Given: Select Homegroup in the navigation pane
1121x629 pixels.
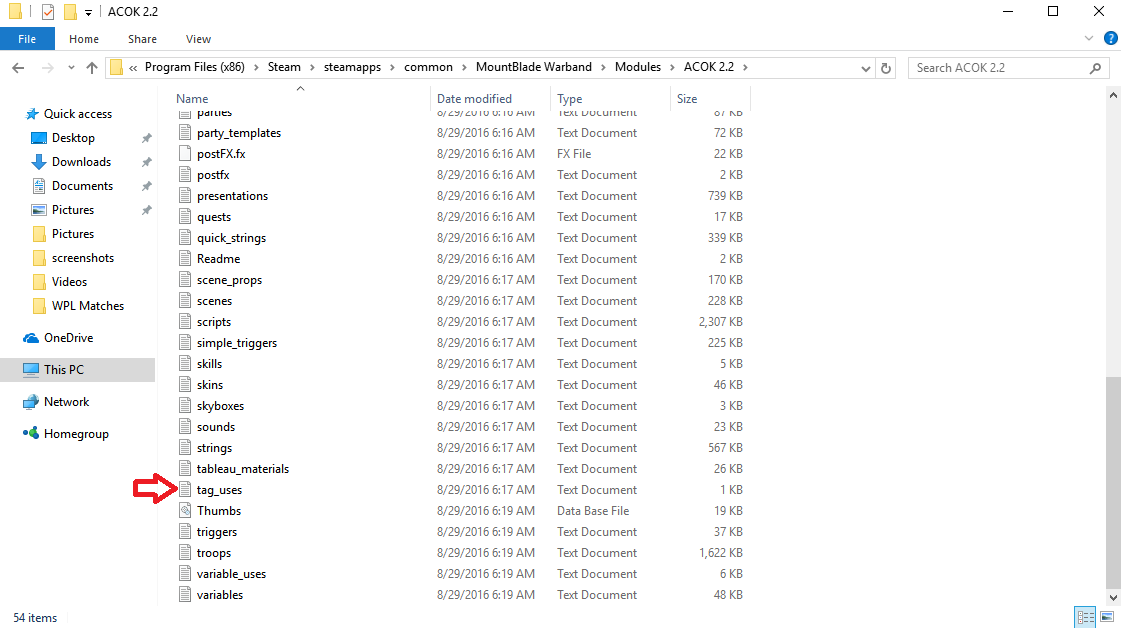Looking at the screenshot, I should [76, 434].
